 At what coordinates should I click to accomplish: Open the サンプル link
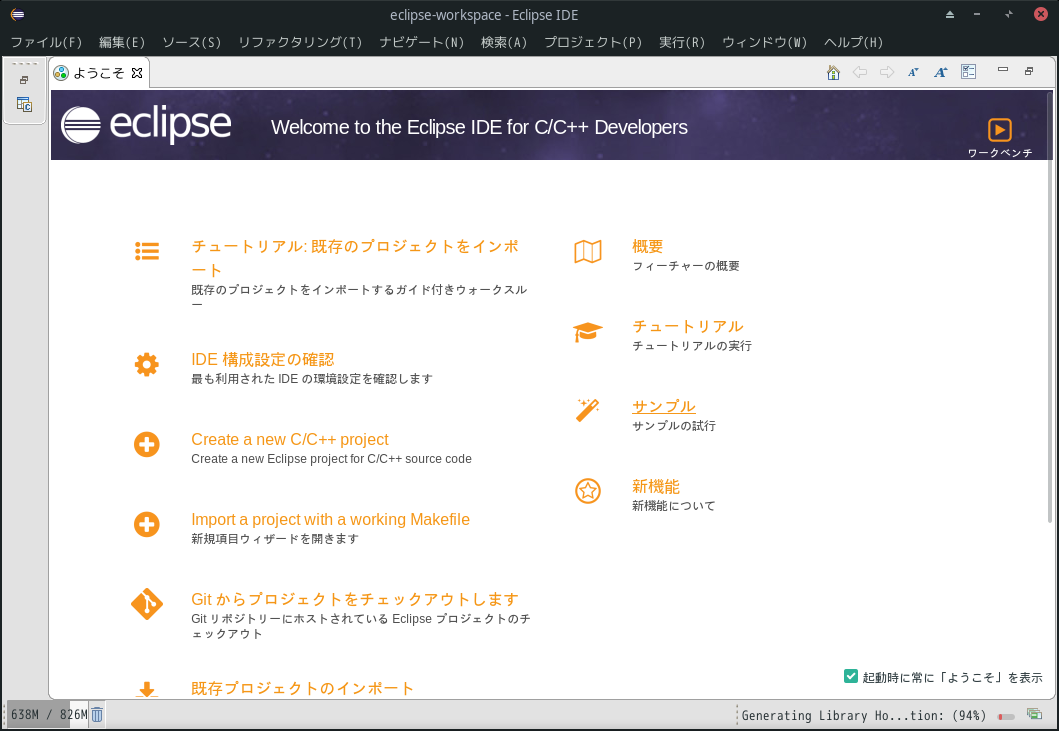pyautogui.click(x=663, y=406)
